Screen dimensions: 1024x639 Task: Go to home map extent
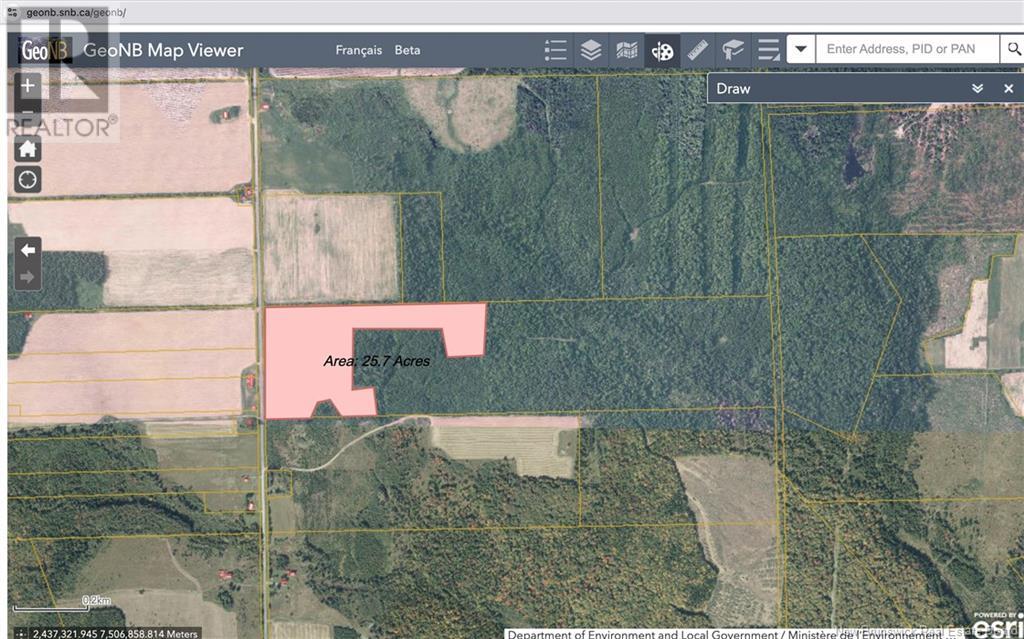(27, 149)
